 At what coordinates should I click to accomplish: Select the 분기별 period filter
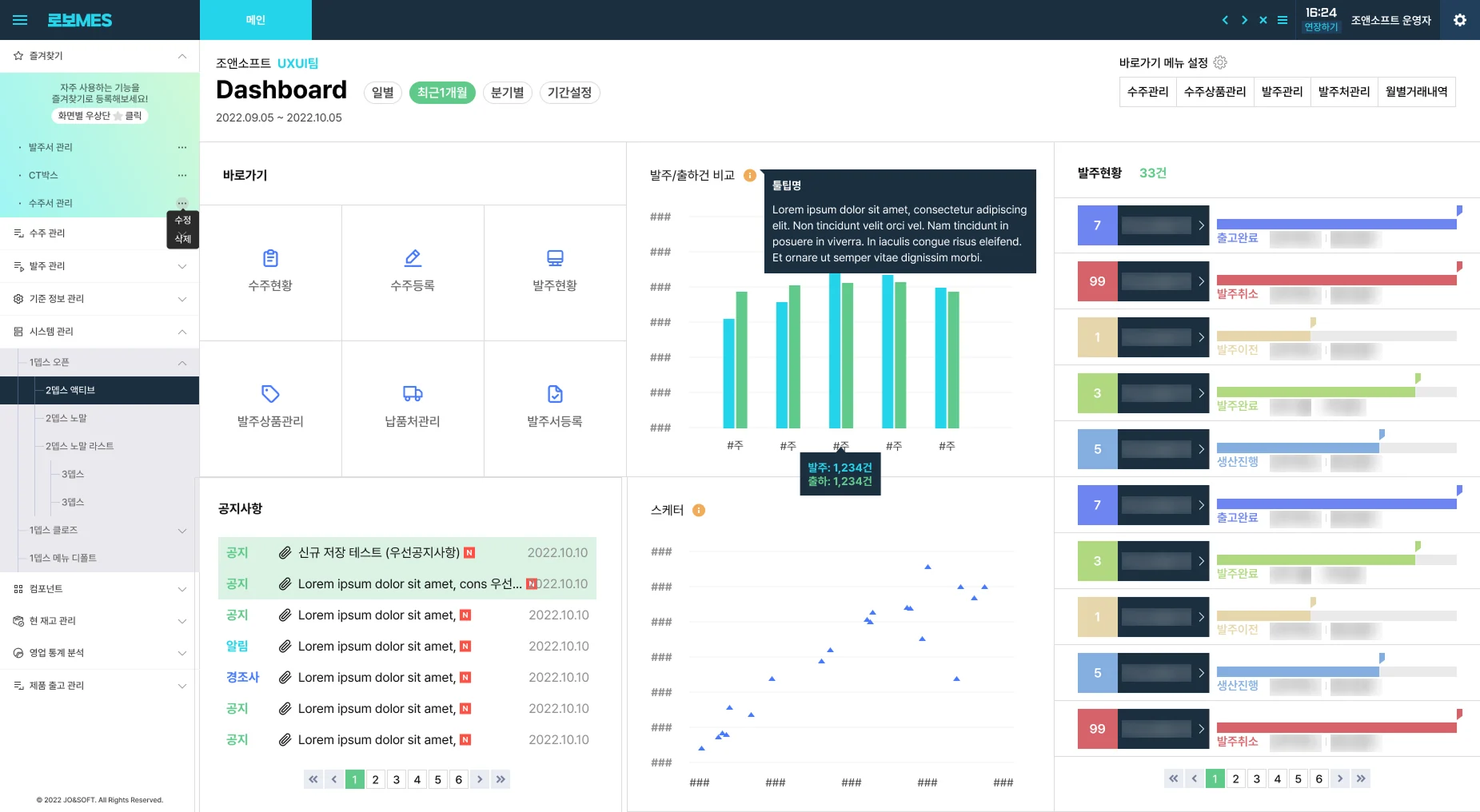(x=508, y=93)
